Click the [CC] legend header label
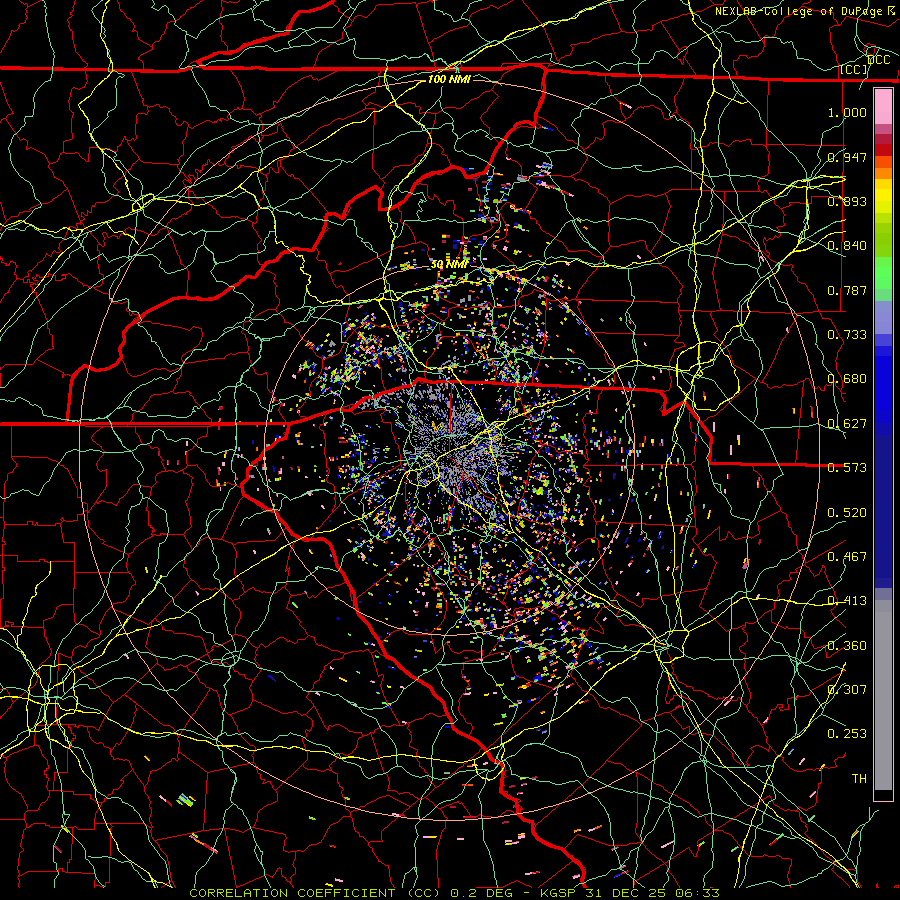The height and width of the screenshot is (900, 900). (854, 69)
